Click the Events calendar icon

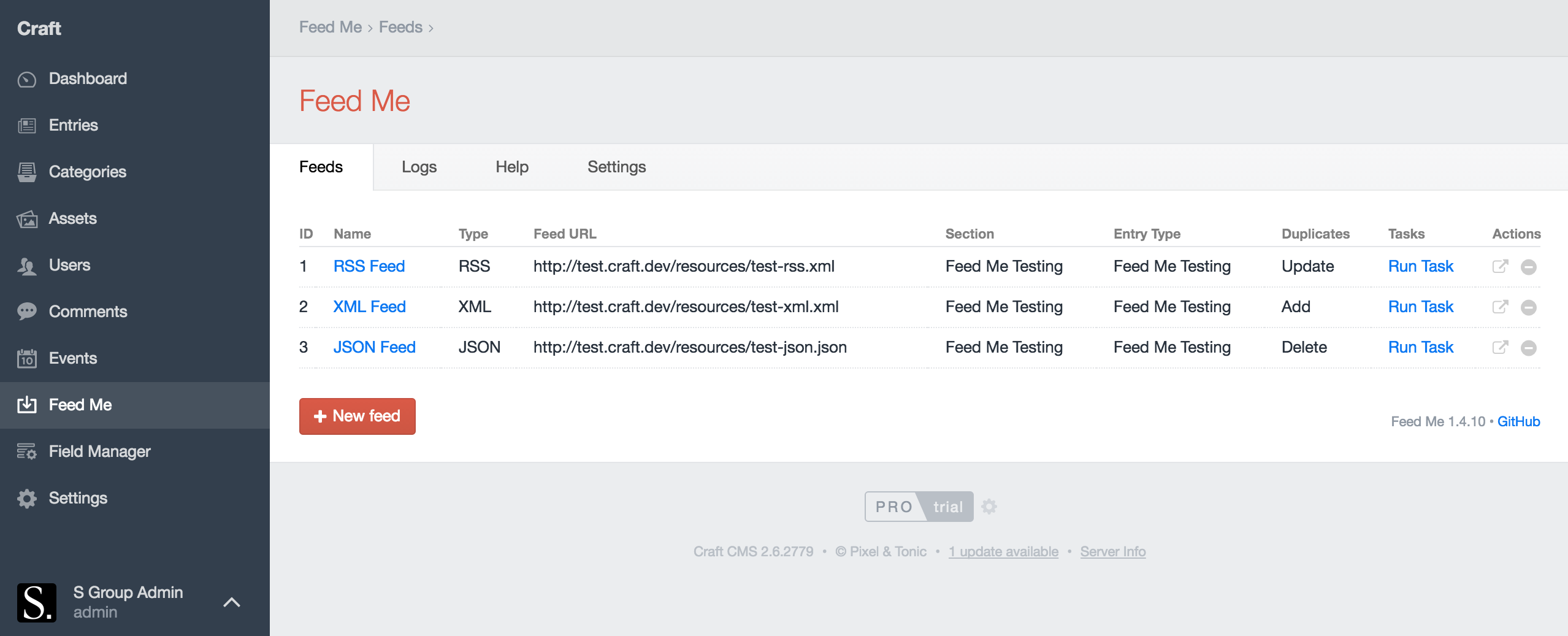click(x=27, y=358)
